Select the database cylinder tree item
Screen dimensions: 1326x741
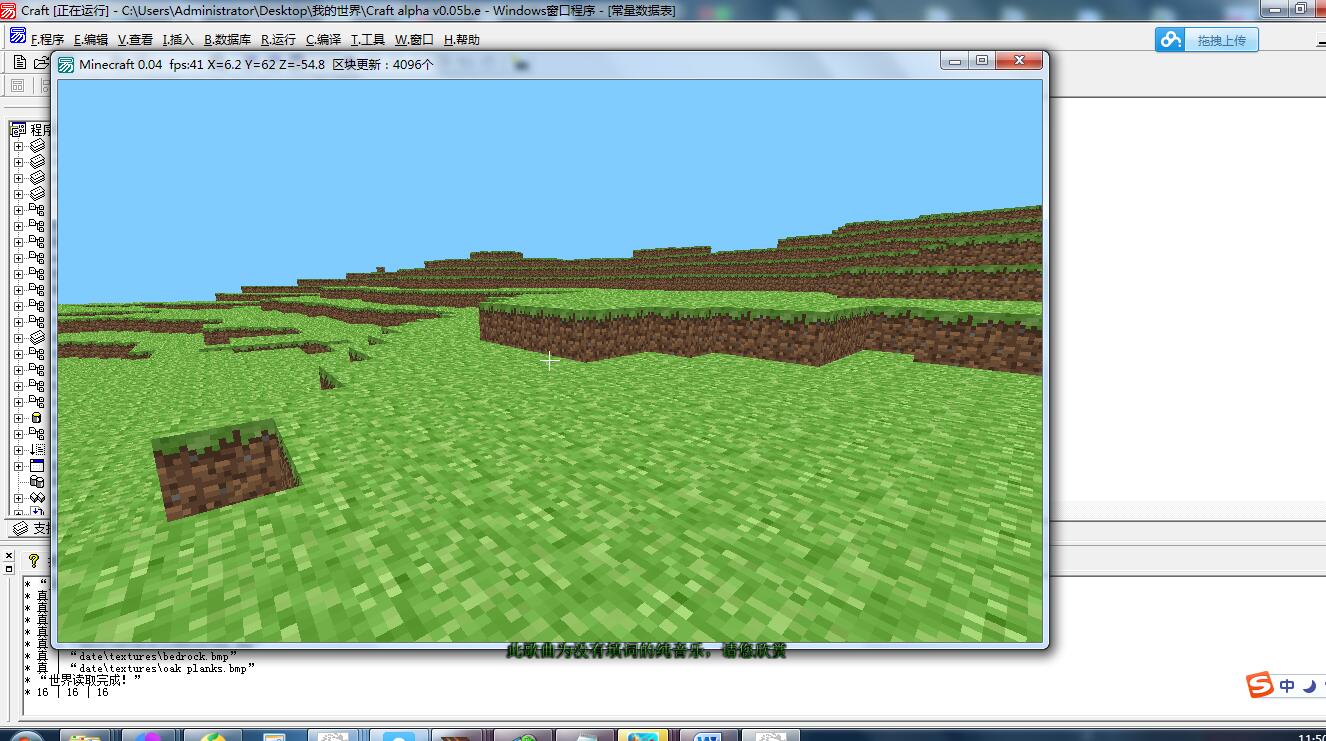tap(37, 418)
